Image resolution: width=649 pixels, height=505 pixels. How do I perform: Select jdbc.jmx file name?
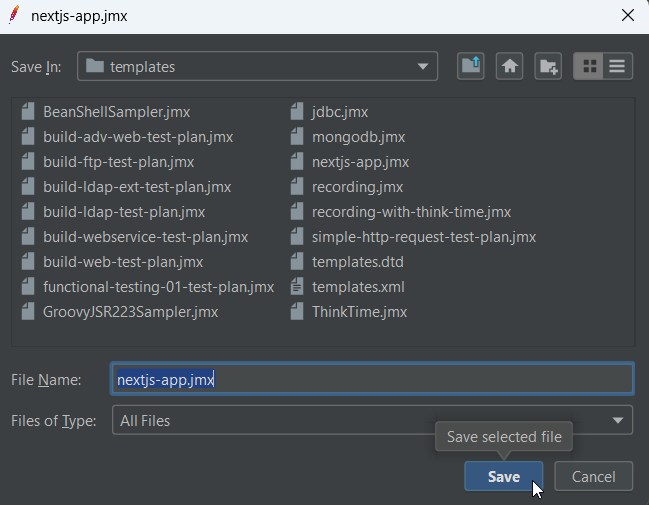click(340, 112)
